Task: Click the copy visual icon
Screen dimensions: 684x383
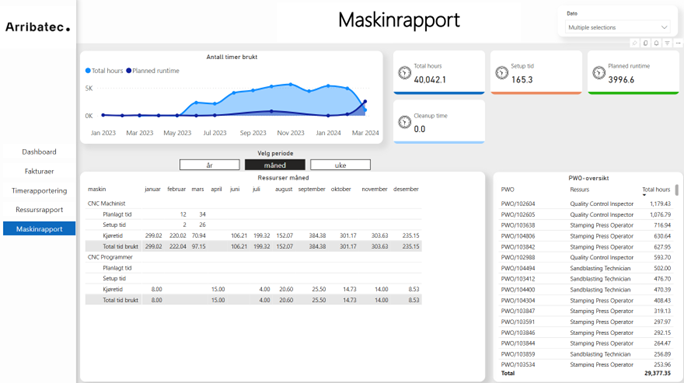Action: pyautogui.click(x=646, y=43)
